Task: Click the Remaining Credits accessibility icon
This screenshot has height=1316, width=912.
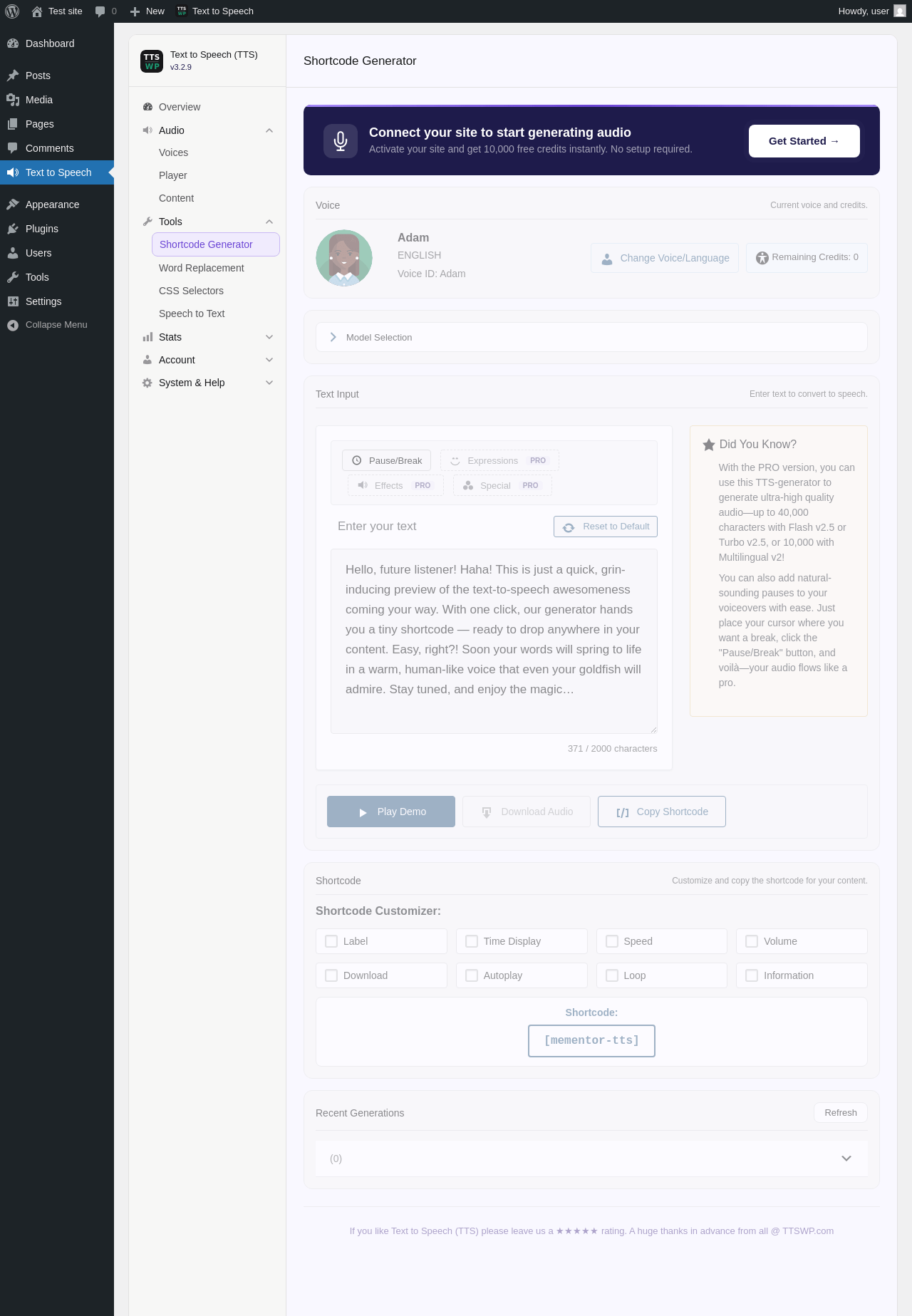Action: coord(762,258)
